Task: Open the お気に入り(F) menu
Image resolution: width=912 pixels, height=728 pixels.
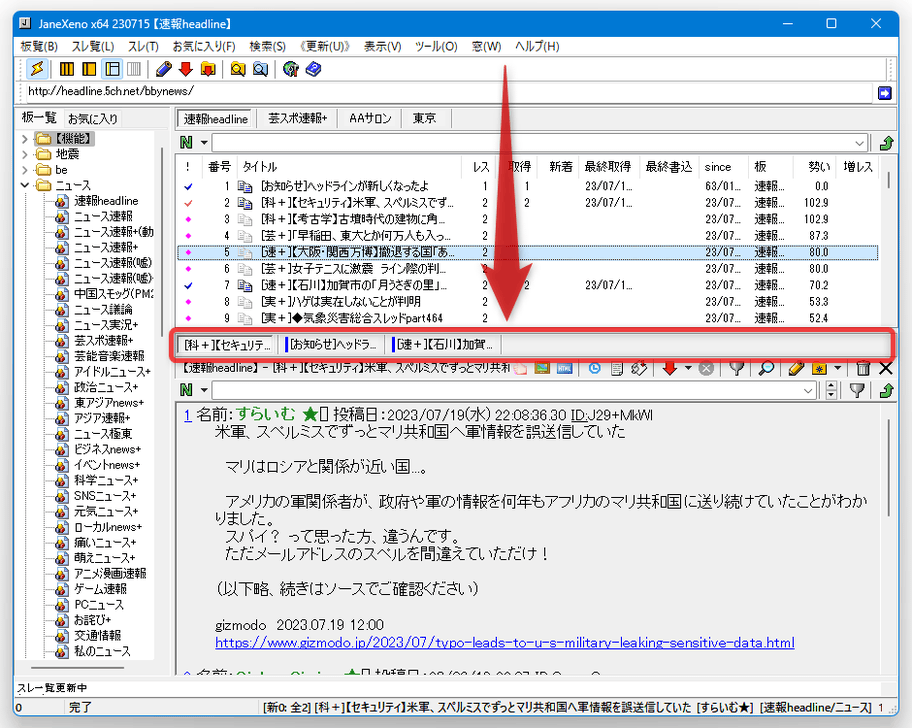Action: tap(204, 47)
